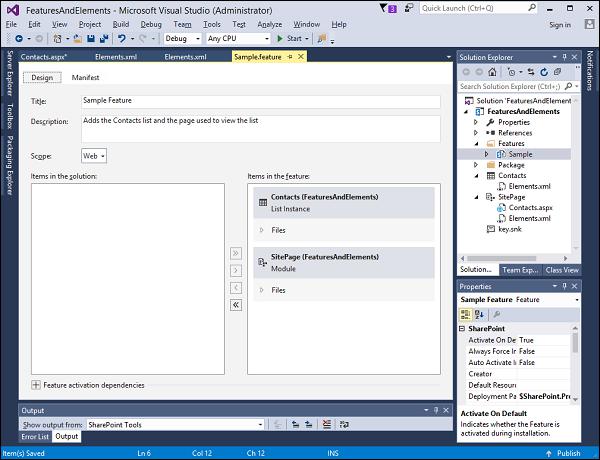600x460 pixels.
Task: Click the Home icon in Solution Explorer
Action: [x=492, y=72]
